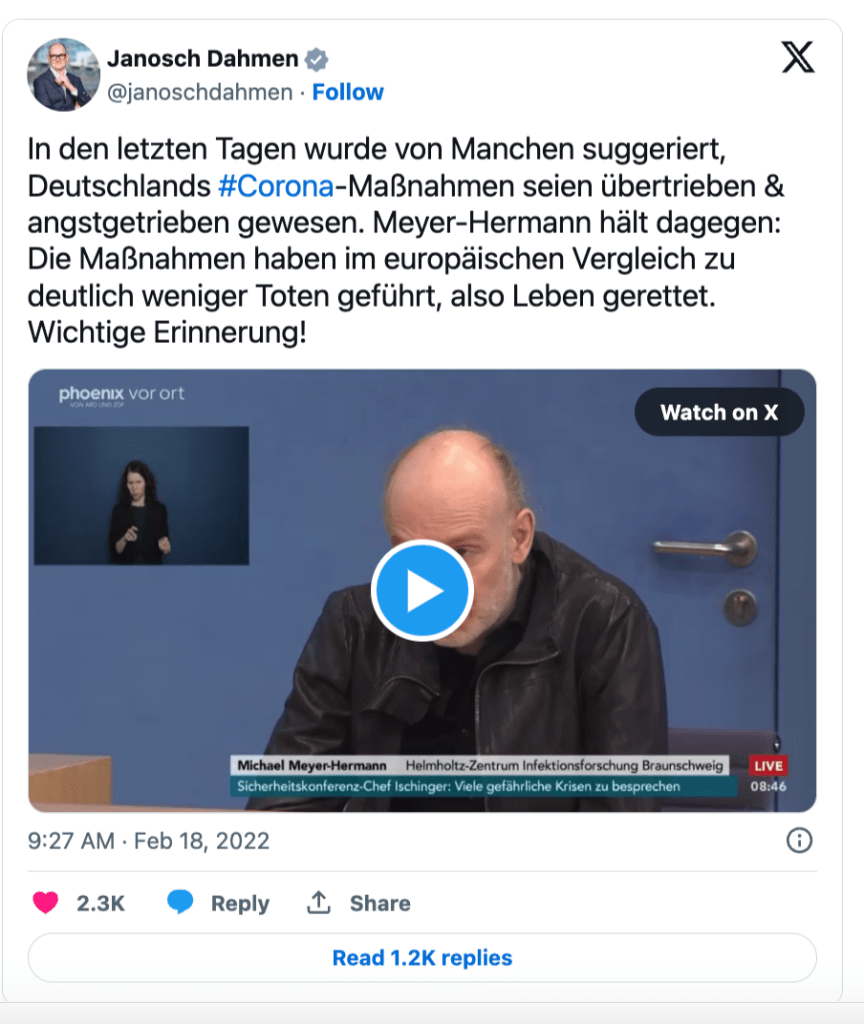Open the #Corona hashtag

(276, 186)
